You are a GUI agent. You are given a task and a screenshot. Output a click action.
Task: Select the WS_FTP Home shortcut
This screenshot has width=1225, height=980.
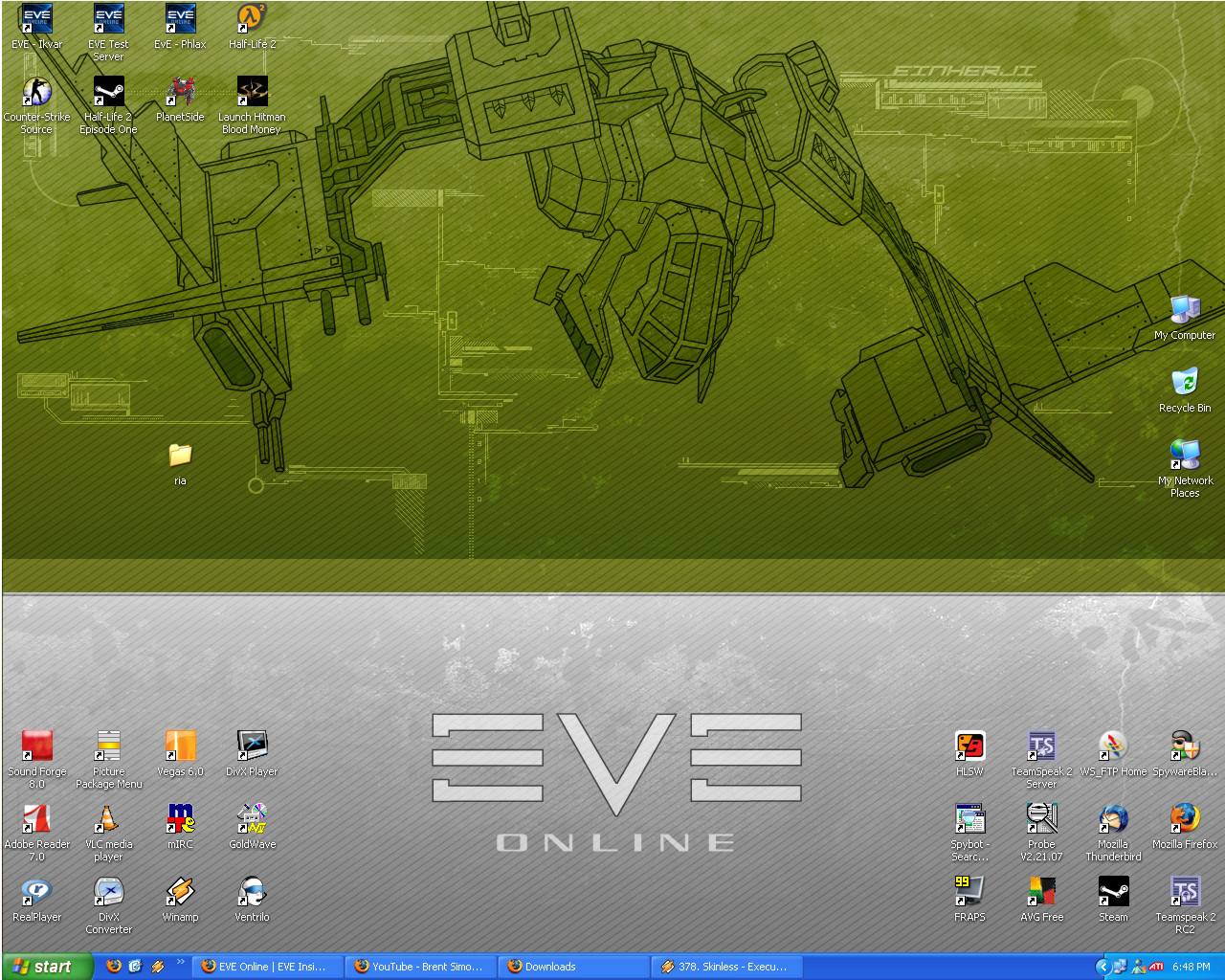tap(1113, 754)
